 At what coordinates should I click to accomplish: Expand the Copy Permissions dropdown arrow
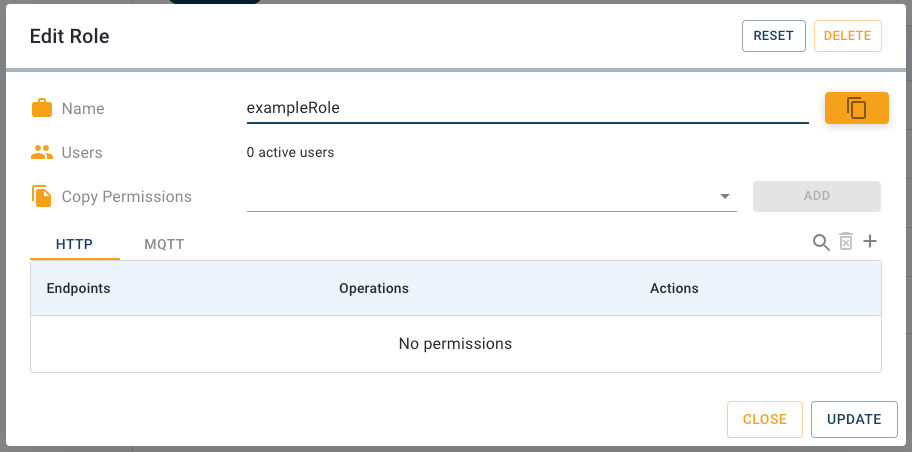point(725,196)
